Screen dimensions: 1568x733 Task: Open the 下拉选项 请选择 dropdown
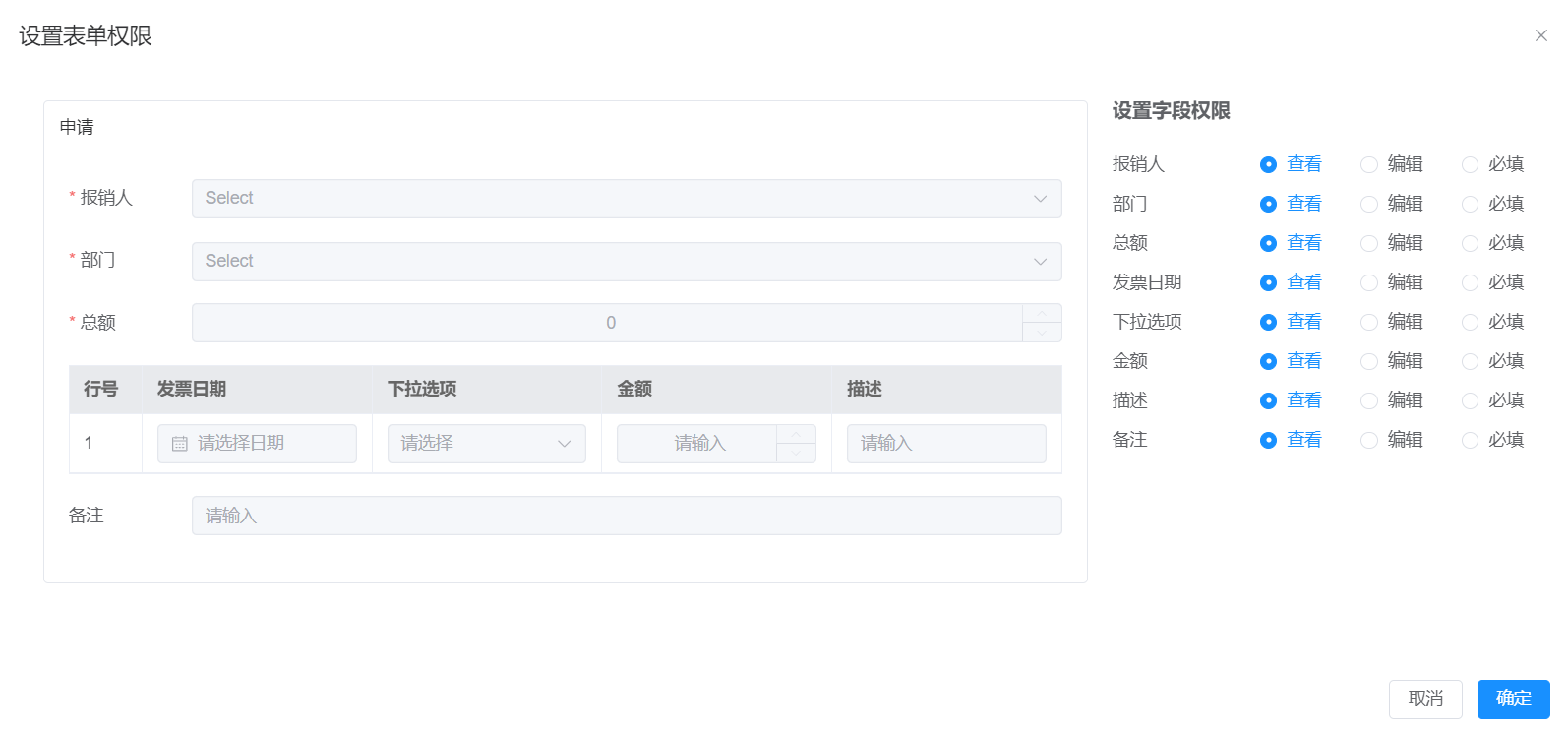486,444
